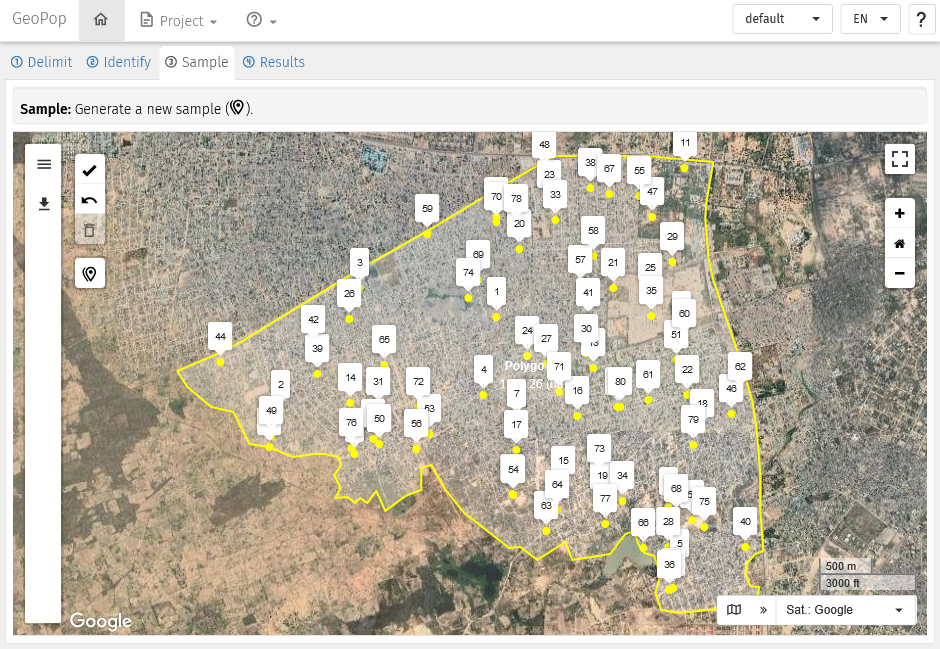Open the hamburger menu on map
This screenshot has height=649, width=940.
pos(44,164)
